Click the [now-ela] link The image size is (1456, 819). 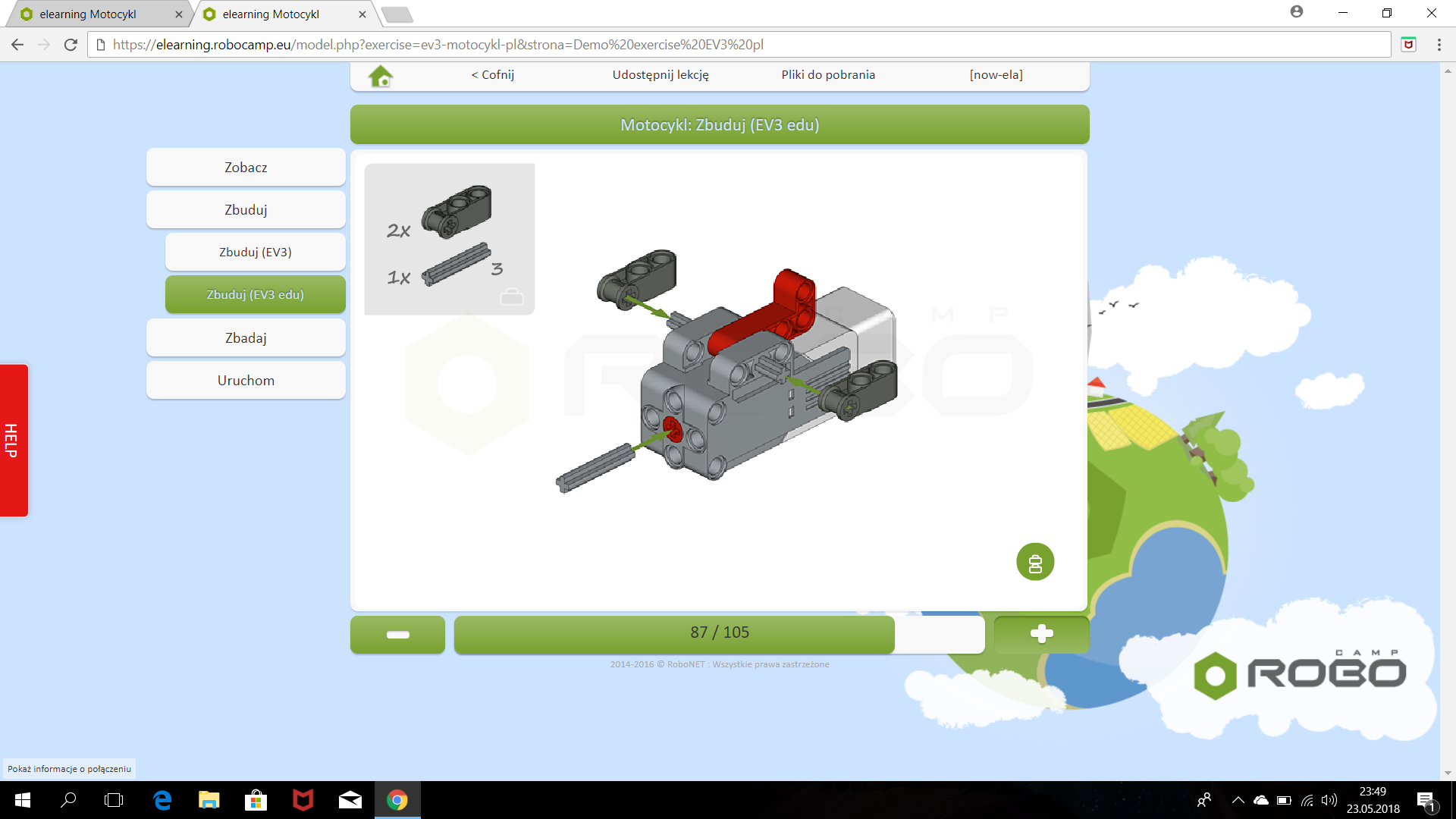pyautogui.click(x=996, y=74)
